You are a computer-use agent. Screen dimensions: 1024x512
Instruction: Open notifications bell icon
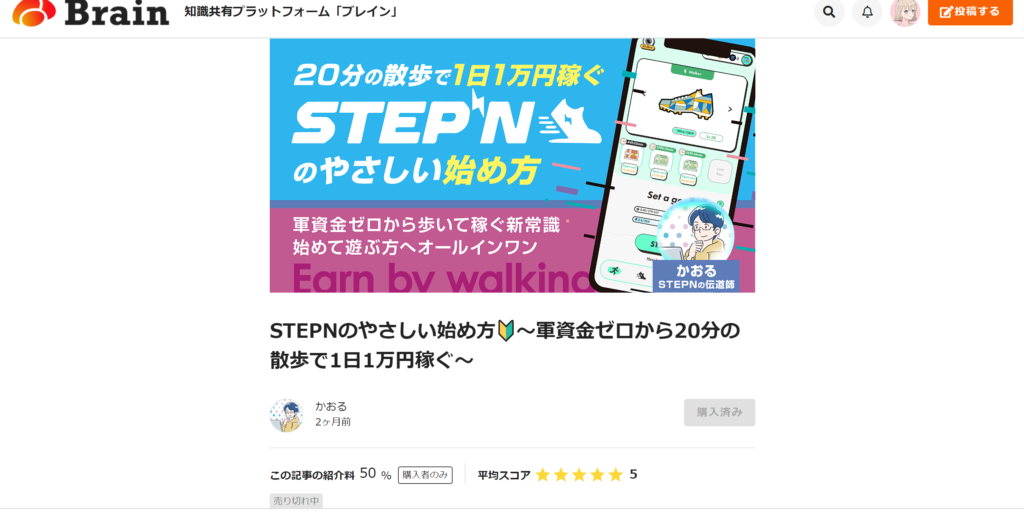click(867, 12)
